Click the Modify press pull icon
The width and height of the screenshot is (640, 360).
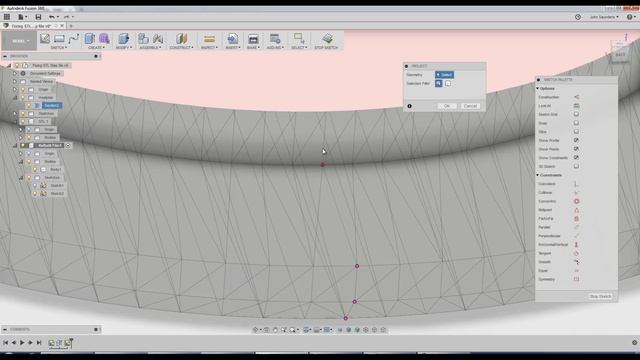point(123,39)
